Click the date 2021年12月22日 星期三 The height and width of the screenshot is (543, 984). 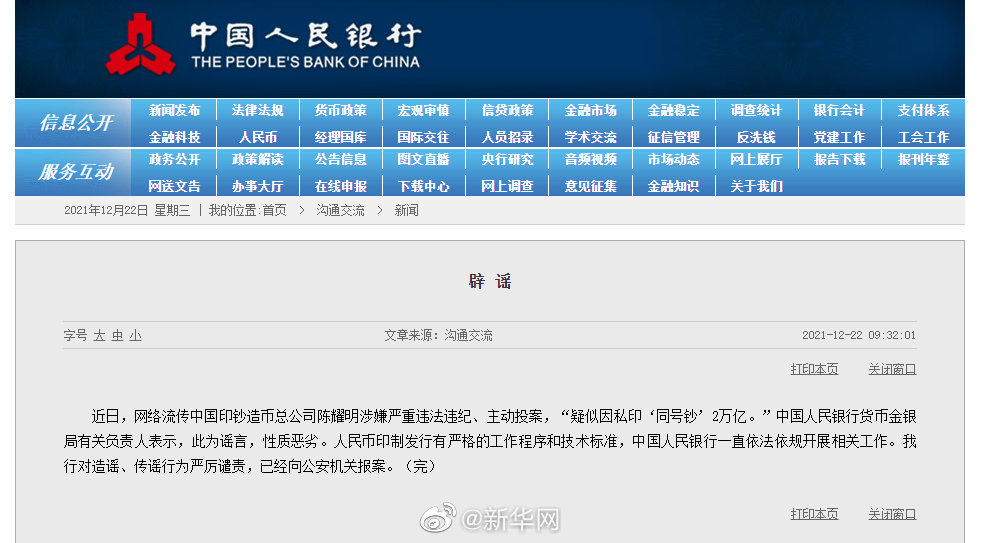point(127,210)
